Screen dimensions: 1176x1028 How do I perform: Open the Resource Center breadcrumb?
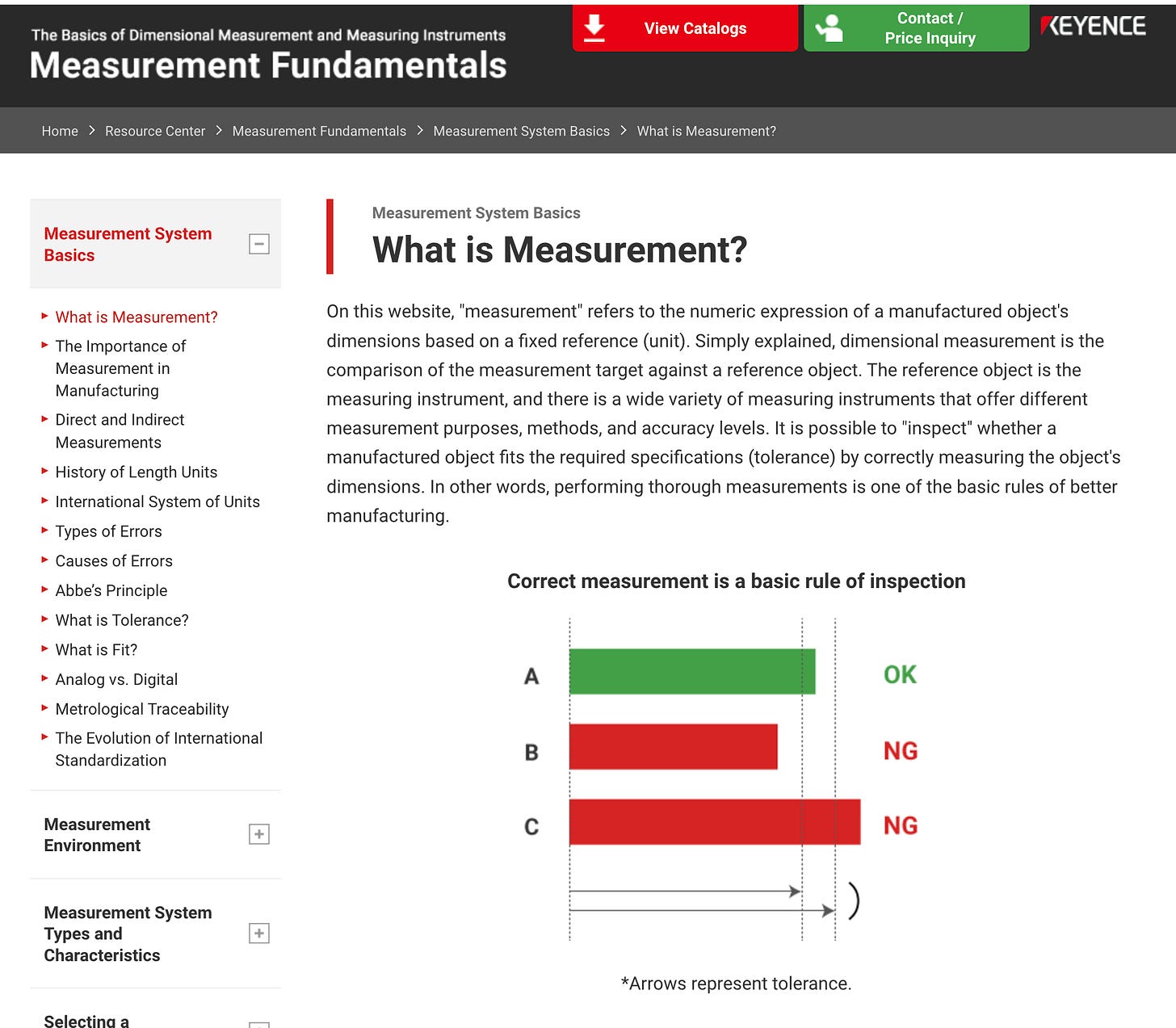pos(155,131)
